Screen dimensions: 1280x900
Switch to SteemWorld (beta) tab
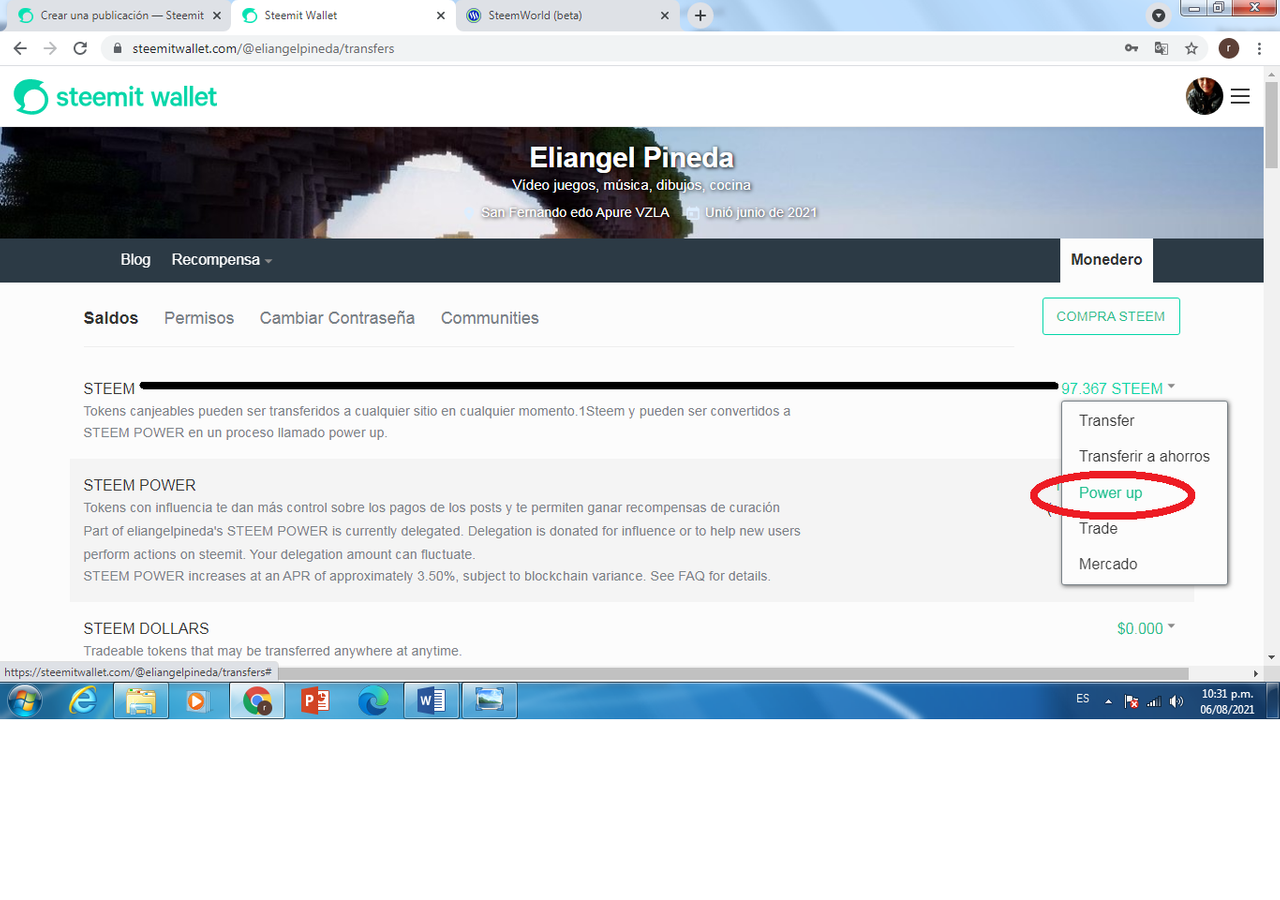coord(567,16)
